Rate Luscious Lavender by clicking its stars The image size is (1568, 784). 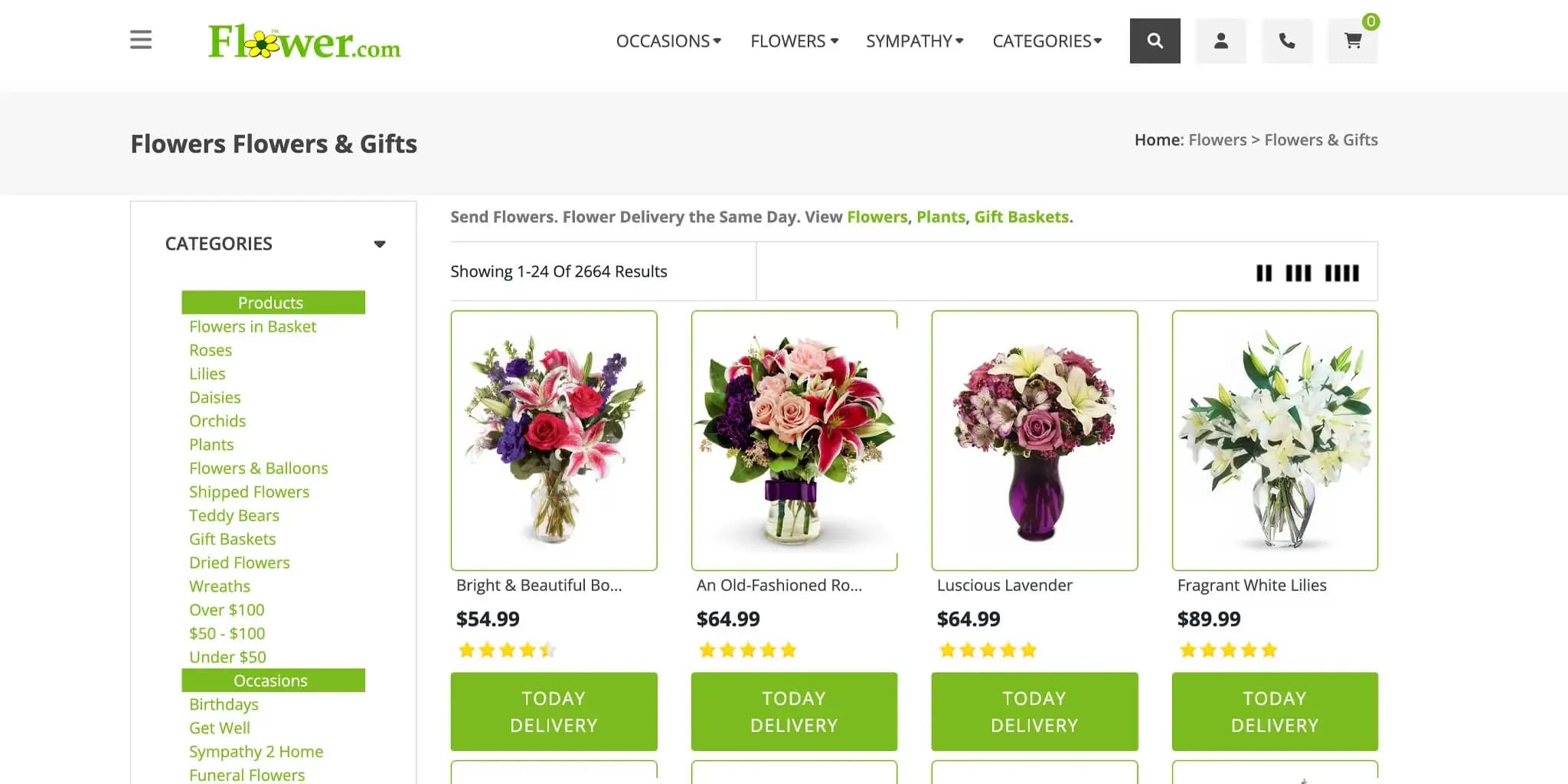pos(988,649)
